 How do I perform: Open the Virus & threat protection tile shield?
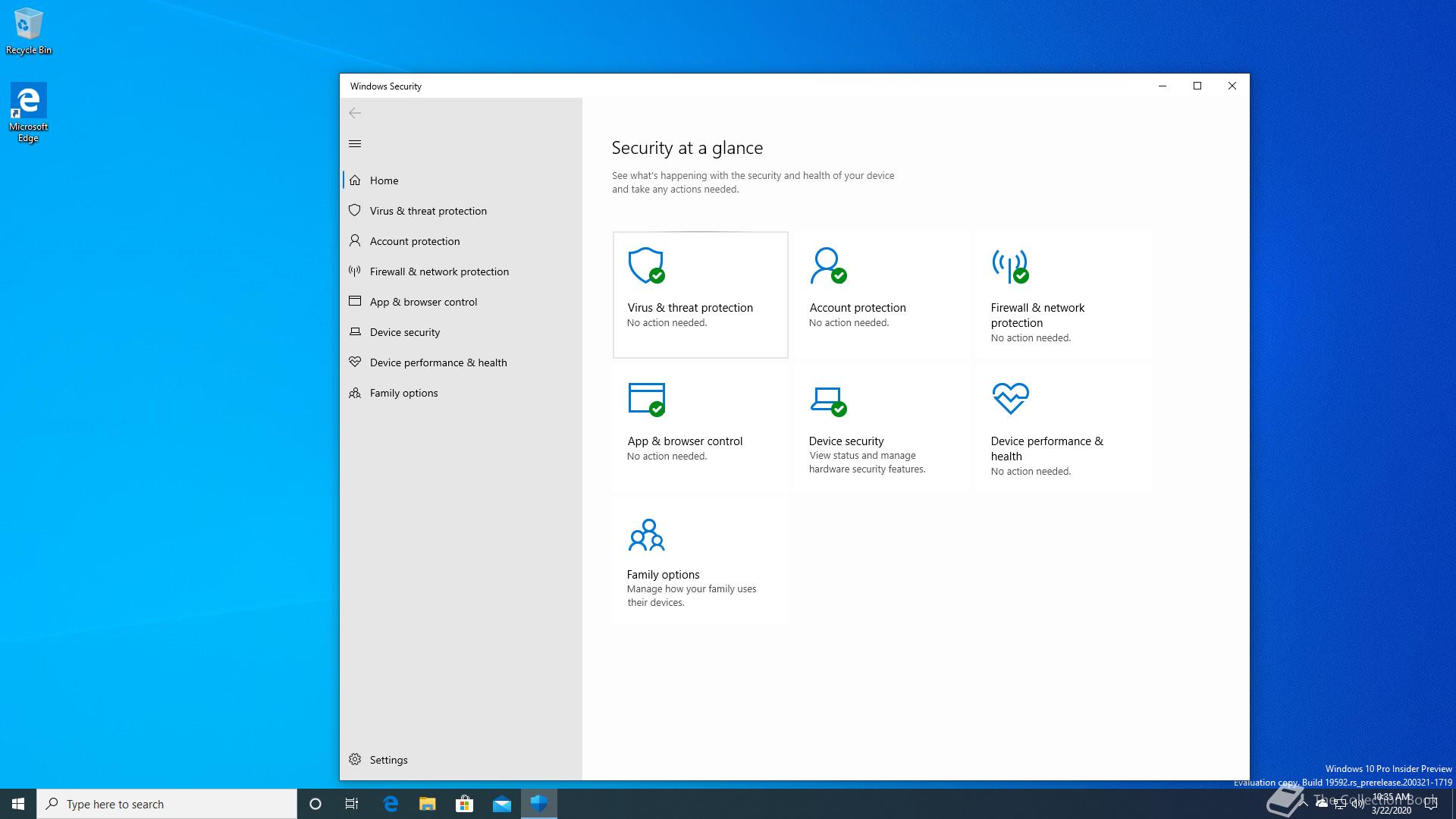pyautogui.click(x=646, y=265)
